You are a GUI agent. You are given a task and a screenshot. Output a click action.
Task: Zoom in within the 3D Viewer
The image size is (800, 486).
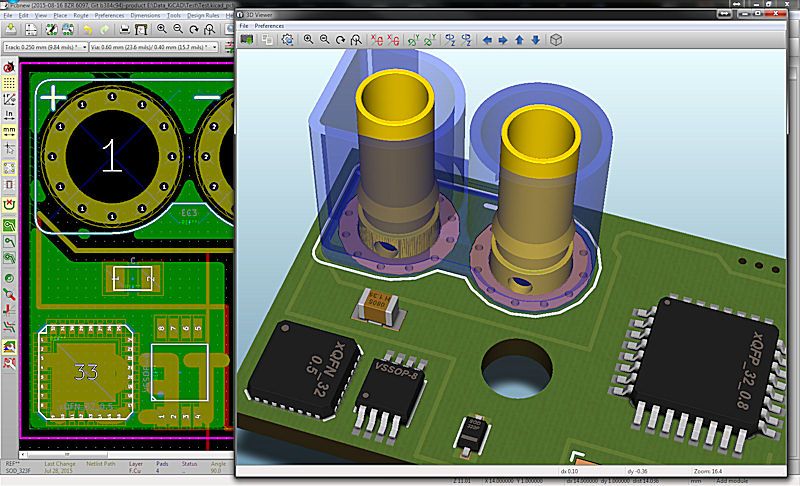click(x=308, y=40)
